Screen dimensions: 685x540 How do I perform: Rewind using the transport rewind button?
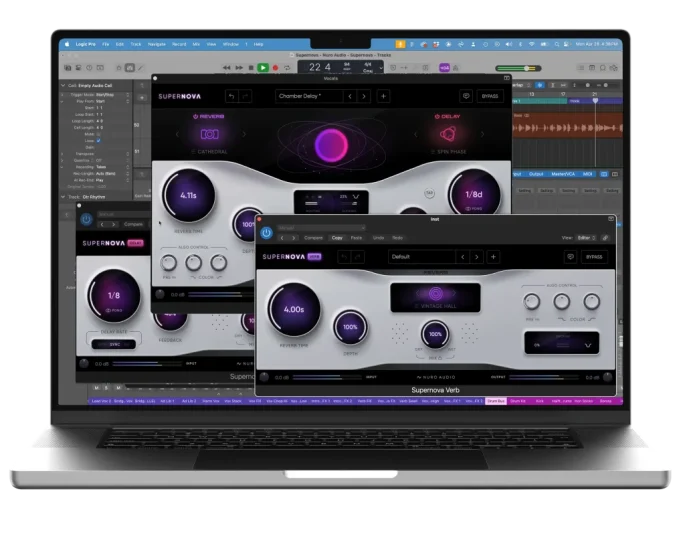226,68
